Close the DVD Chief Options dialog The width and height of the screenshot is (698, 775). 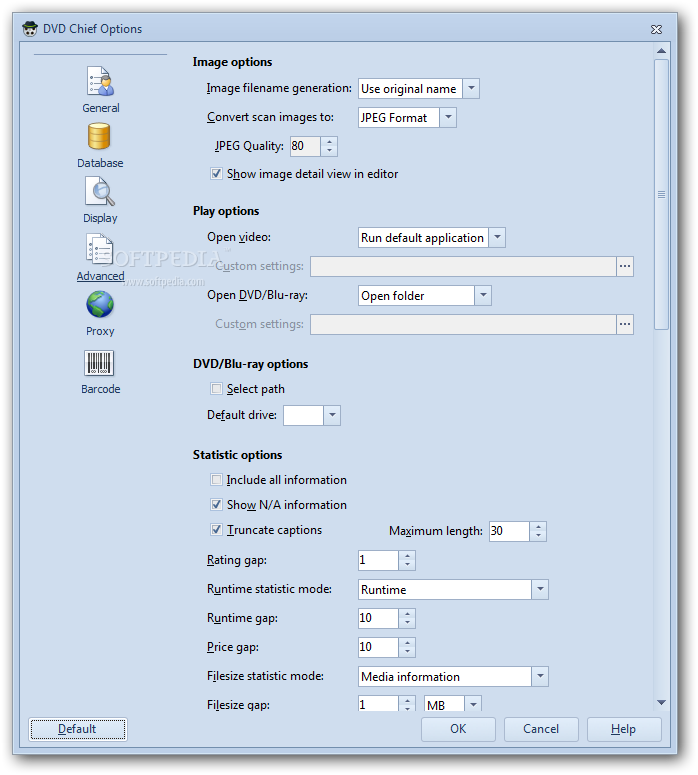tap(656, 30)
